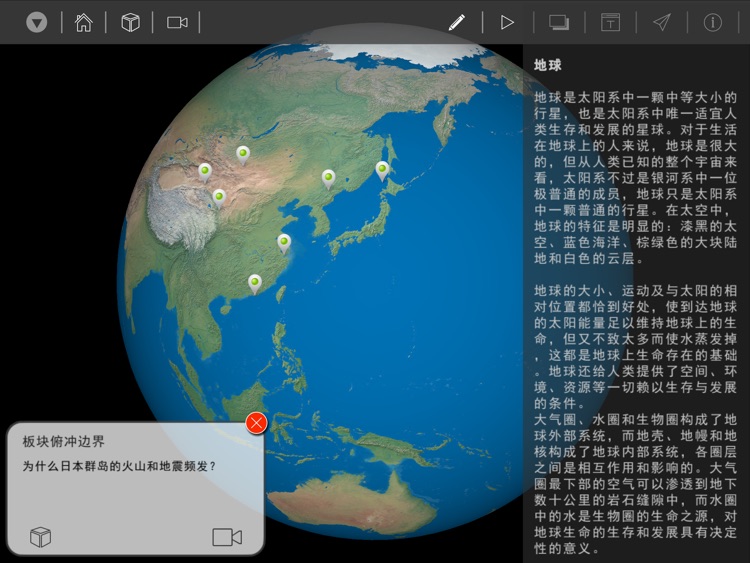Click the 地球 heading in the side panel
The height and width of the screenshot is (563, 750).
(548, 65)
